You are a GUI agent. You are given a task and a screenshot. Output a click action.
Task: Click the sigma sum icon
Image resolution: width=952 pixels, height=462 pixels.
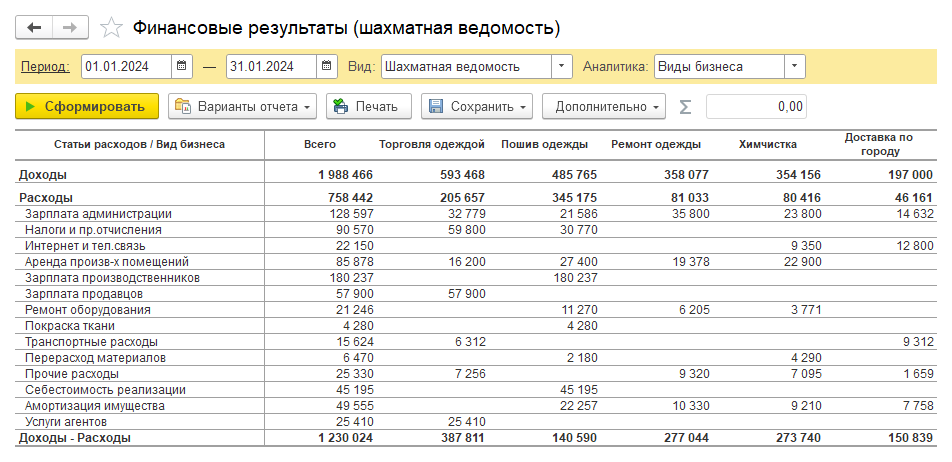[685, 107]
